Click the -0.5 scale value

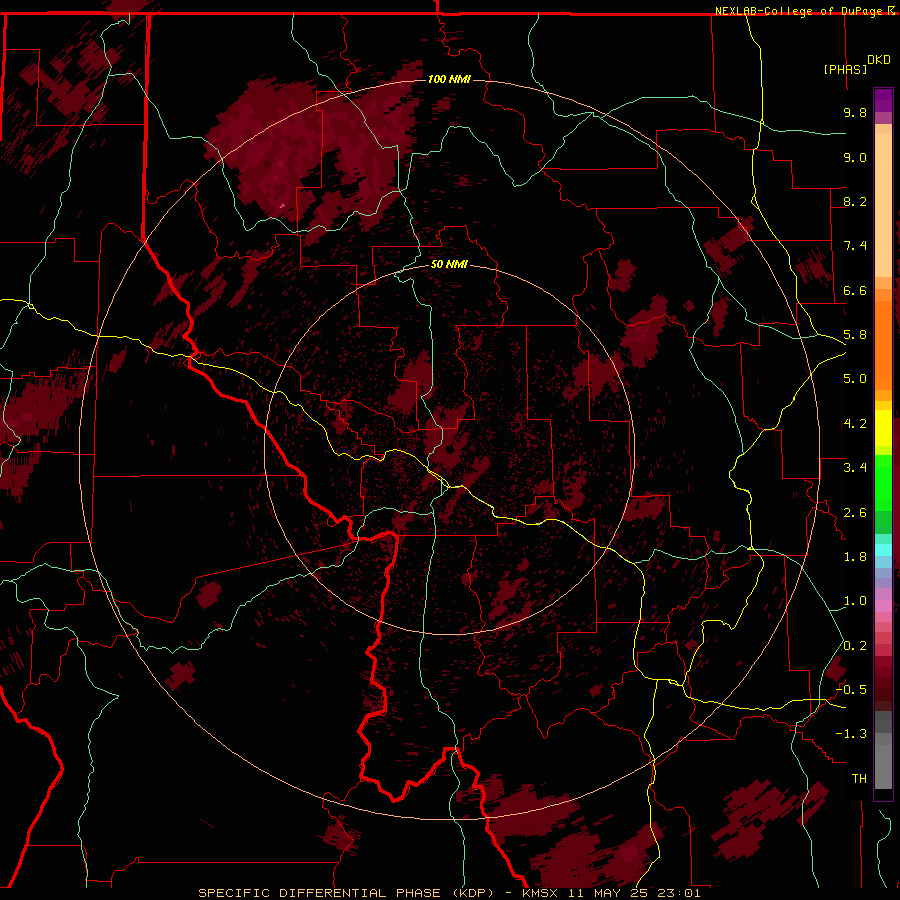tap(851, 690)
